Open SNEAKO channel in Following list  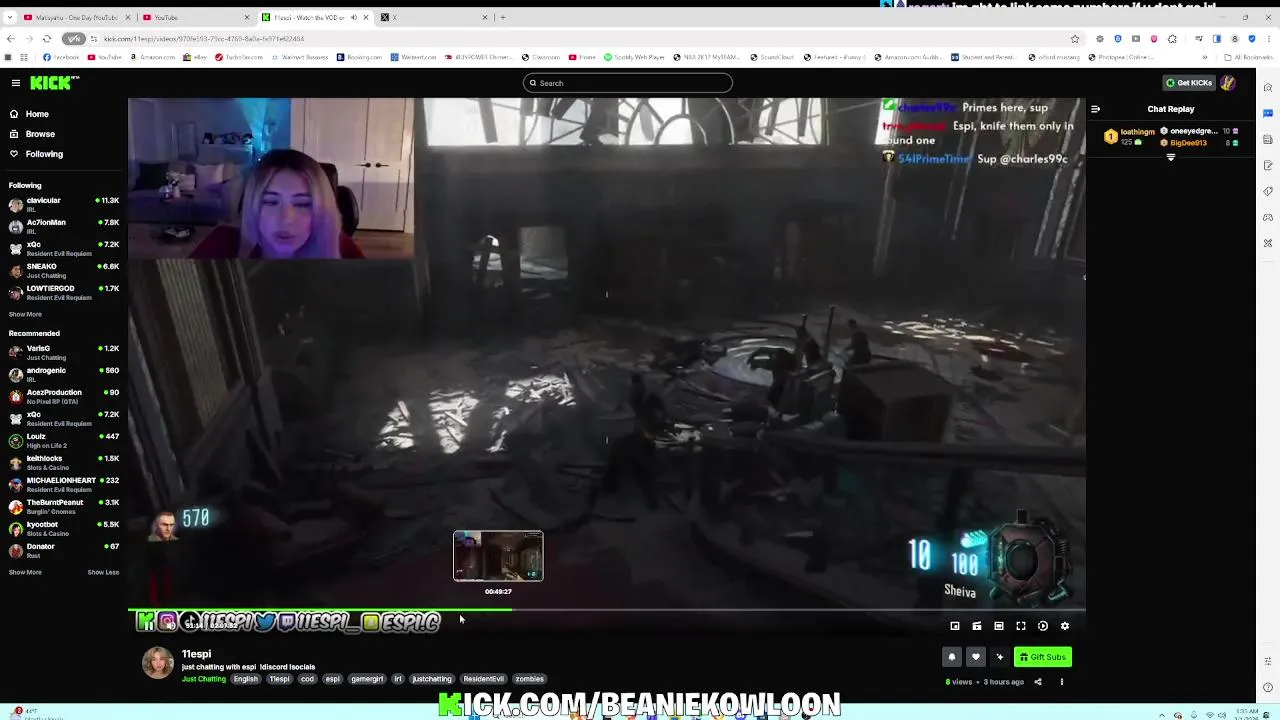[x=64, y=271]
